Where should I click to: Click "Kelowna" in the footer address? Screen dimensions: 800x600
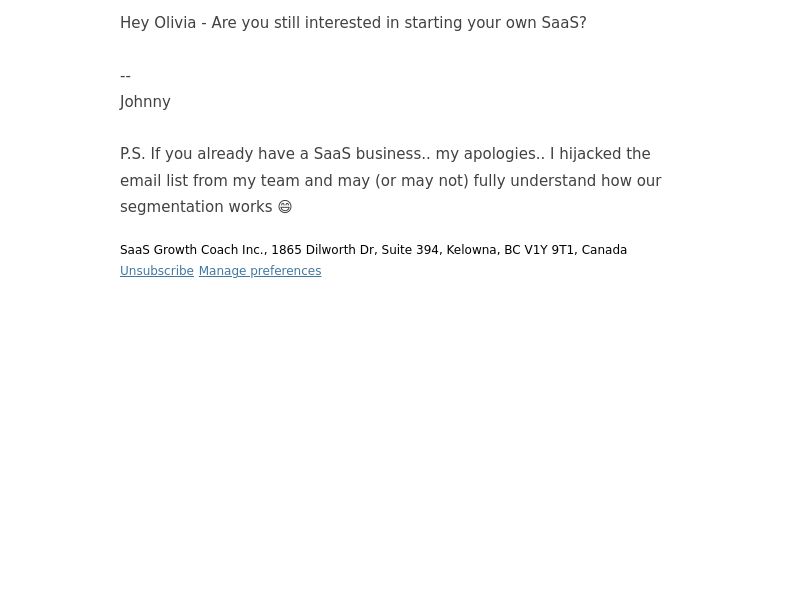tap(471, 250)
